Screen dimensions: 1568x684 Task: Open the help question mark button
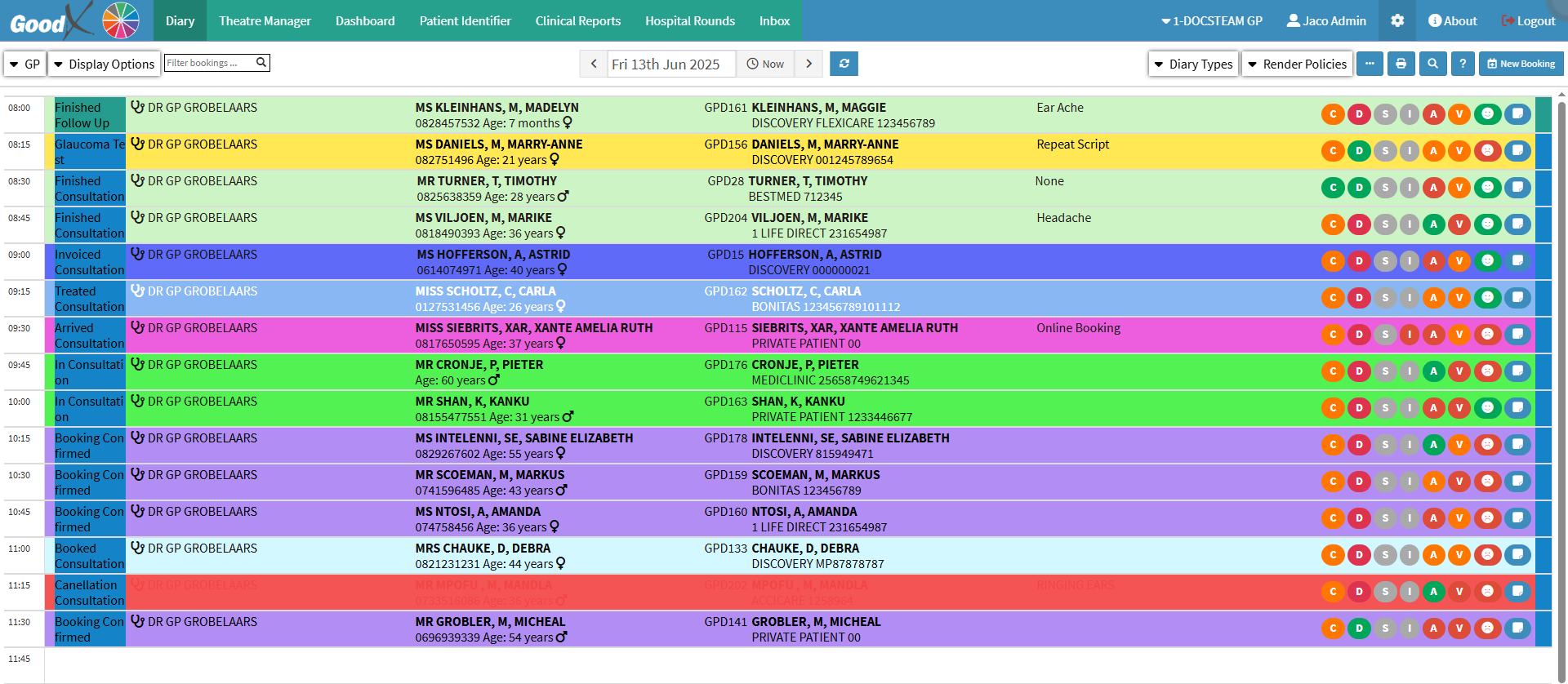point(1463,64)
